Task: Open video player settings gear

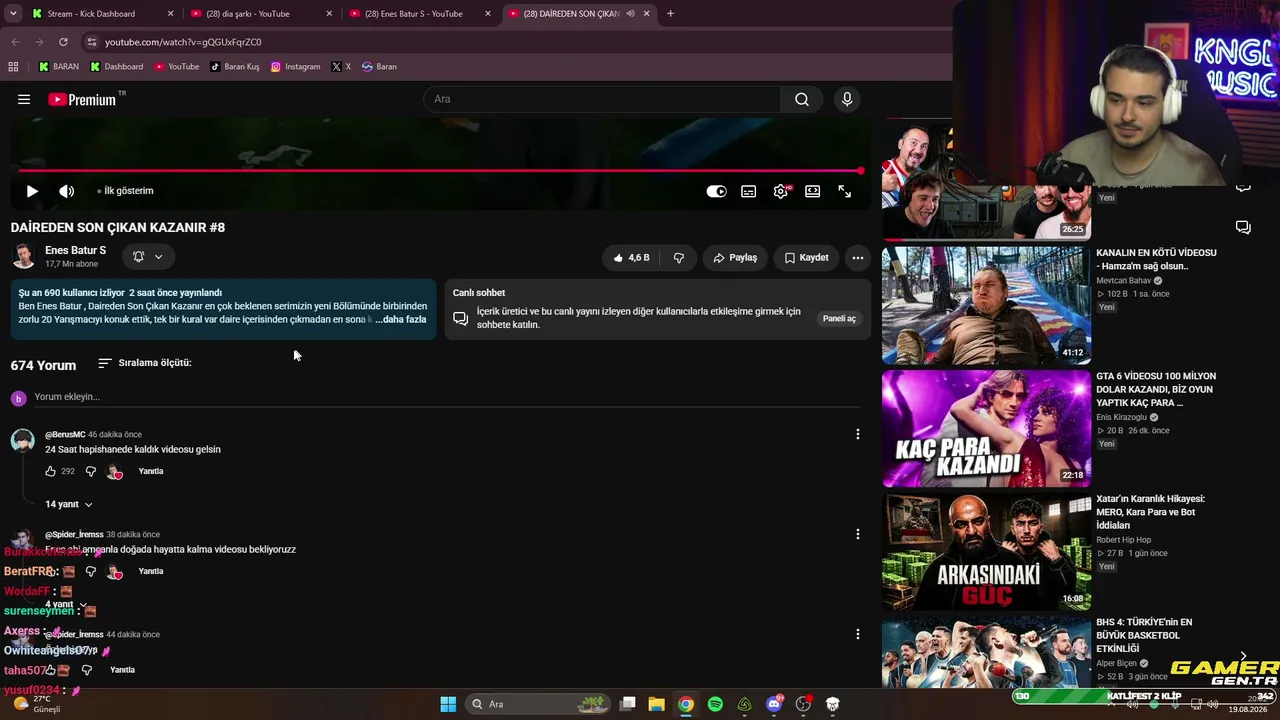Action: pos(781,191)
